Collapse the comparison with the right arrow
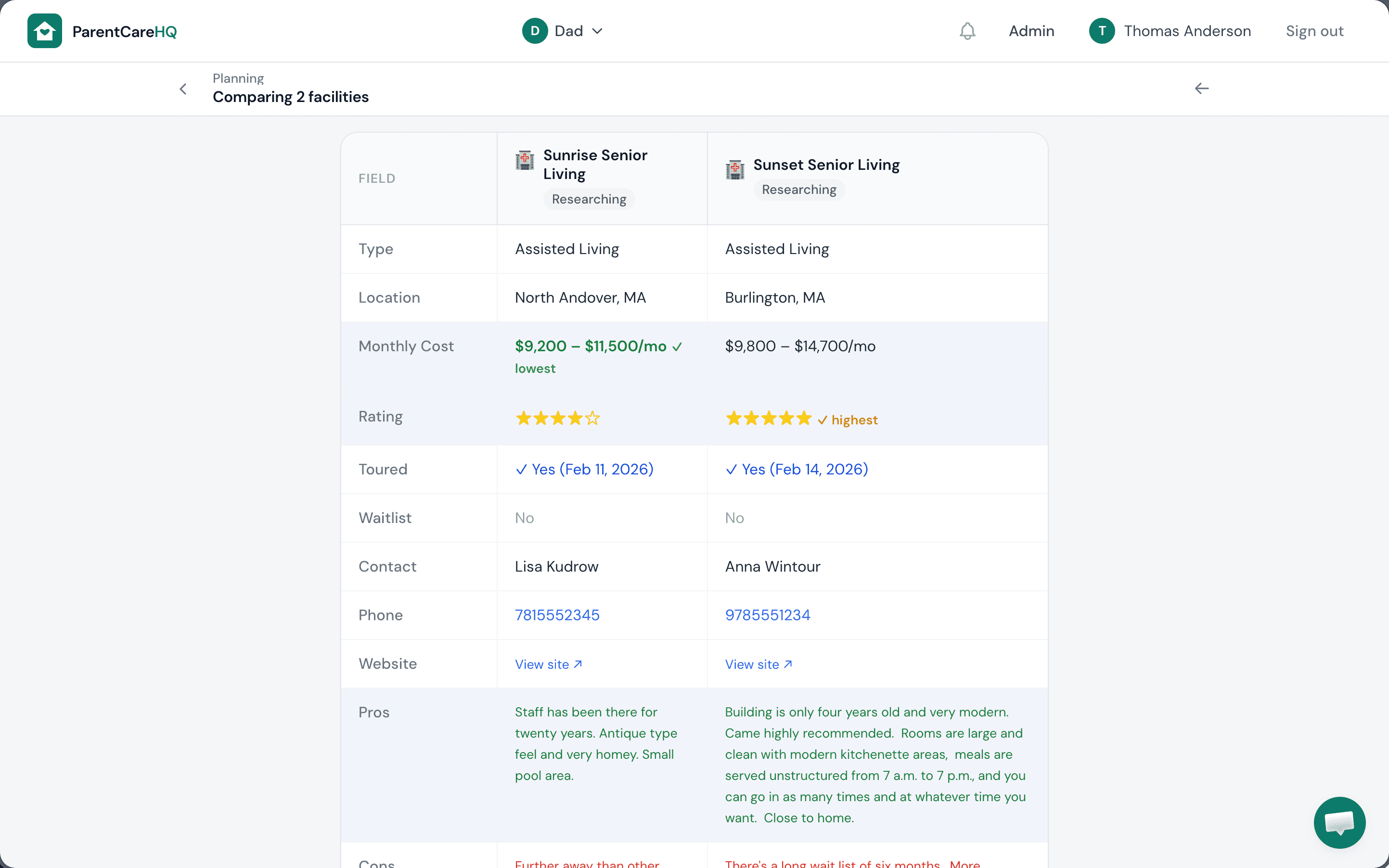This screenshot has width=1389, height=868. (1202, 88)
